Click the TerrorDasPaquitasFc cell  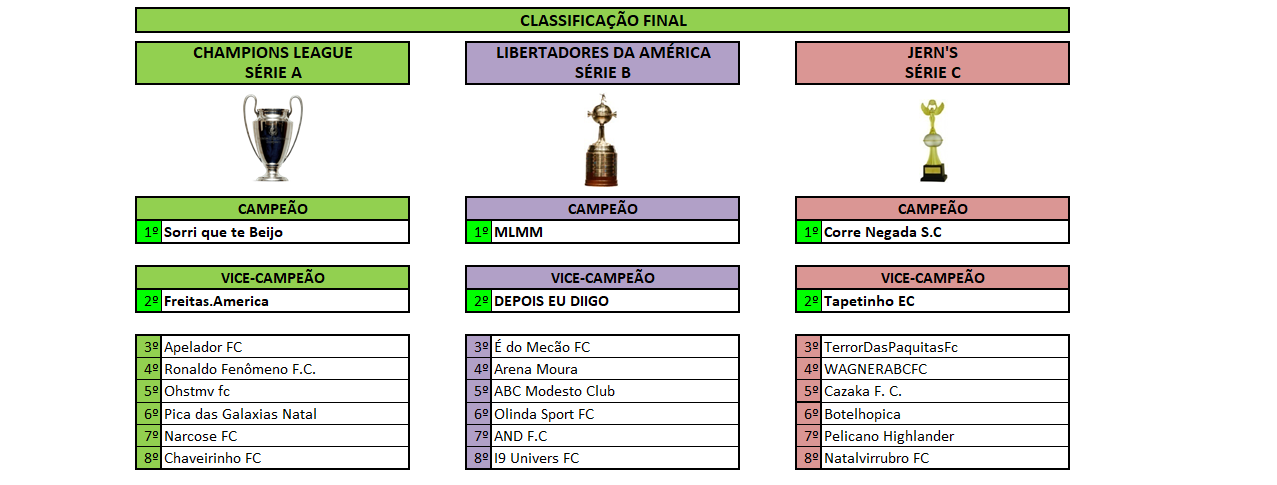click(x=945, y=347)
